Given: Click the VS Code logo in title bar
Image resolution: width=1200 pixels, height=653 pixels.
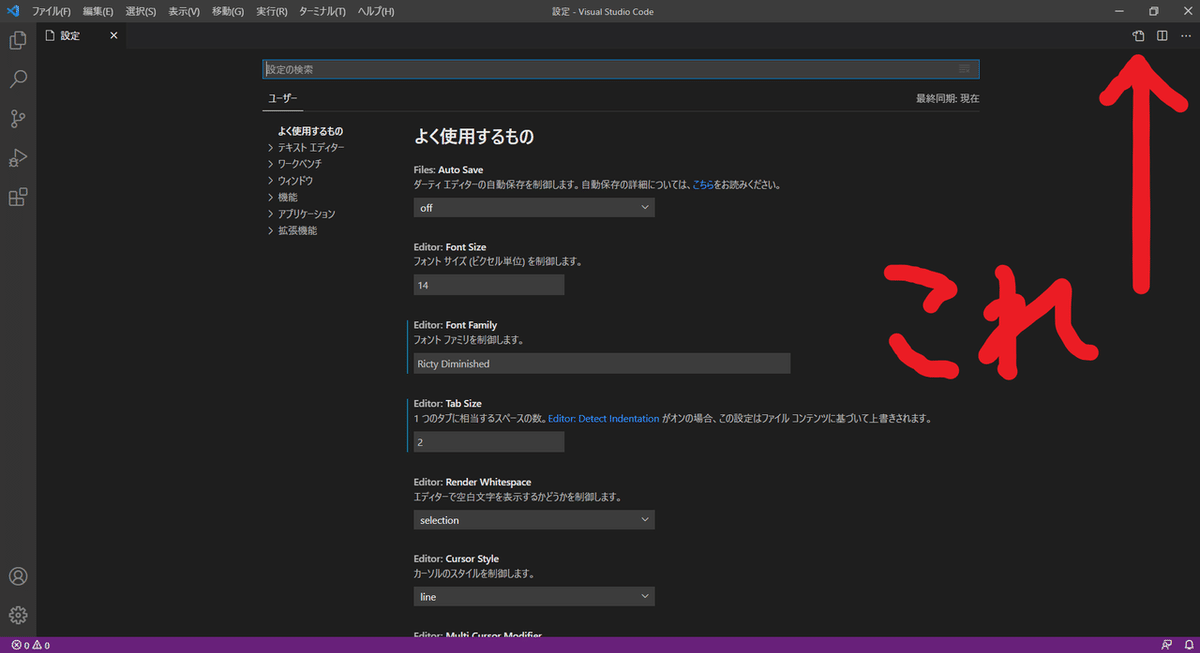Looking at the screenshot, I should click(x=13, y=11).
